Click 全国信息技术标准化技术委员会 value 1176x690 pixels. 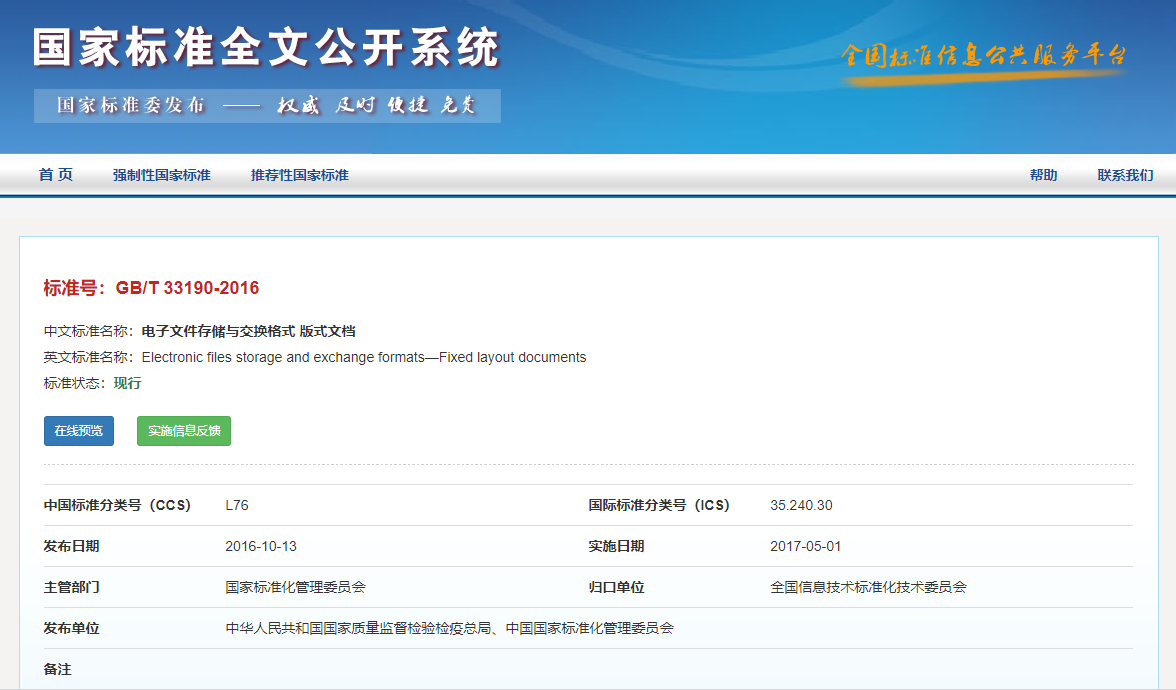(x=868, y=587)
